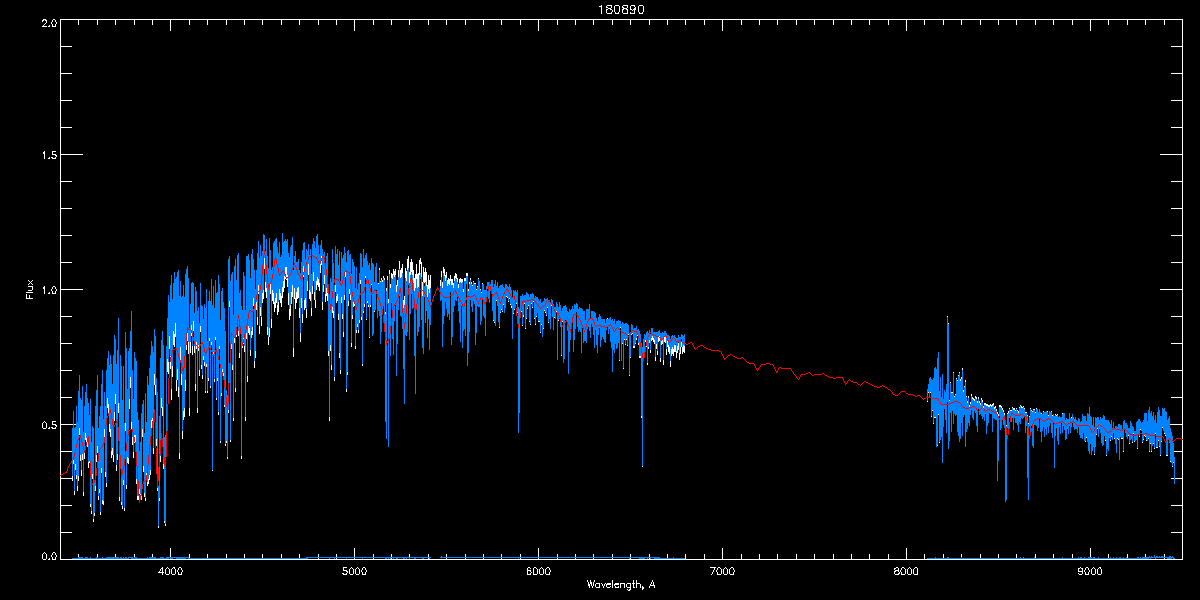Click the 5000 tick label on x-axis

pyautogui.click(x=355, y=571)
